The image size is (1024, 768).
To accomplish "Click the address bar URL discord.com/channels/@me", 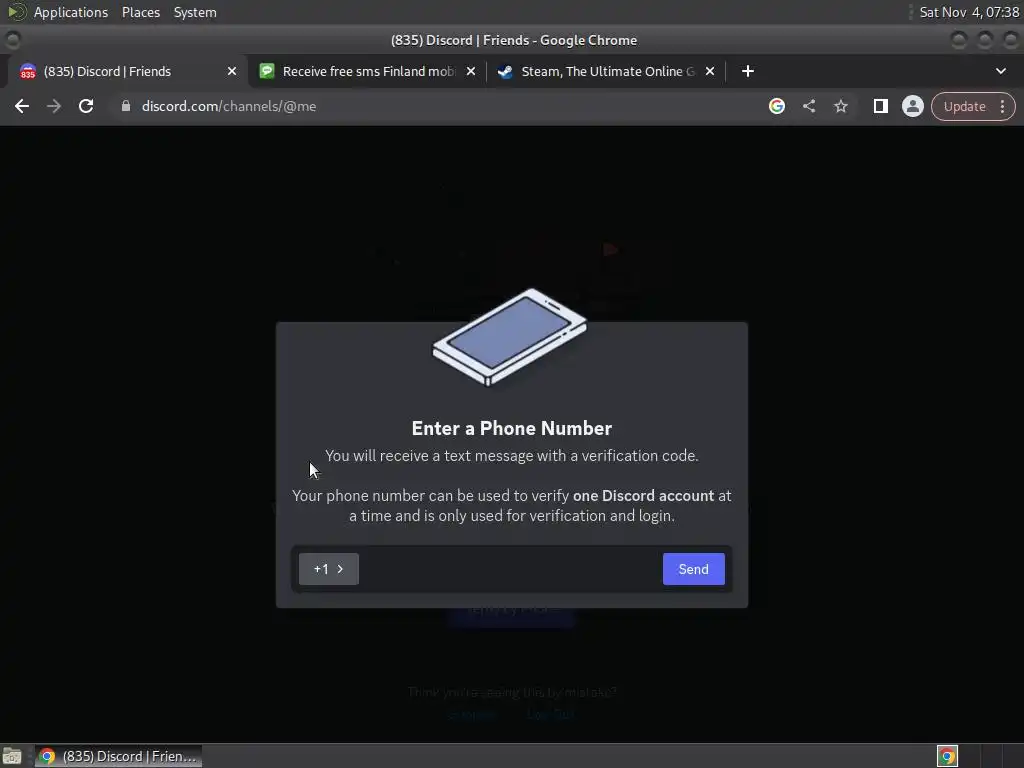I will click(229, 106).
